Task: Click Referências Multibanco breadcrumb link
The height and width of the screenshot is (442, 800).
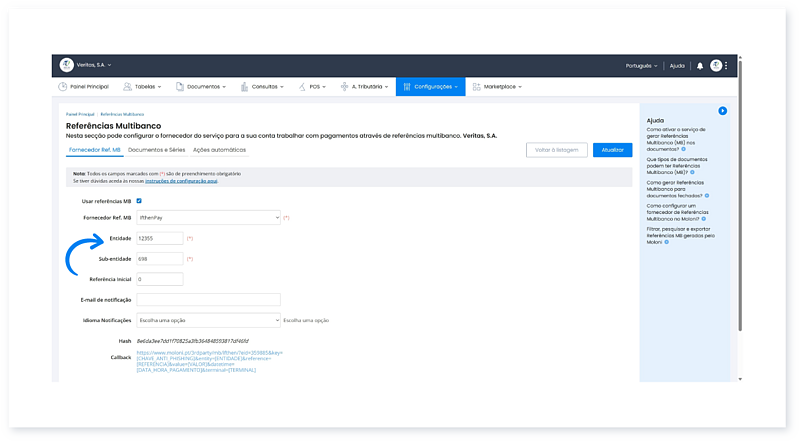Action: pyautogui.click(x=122, y=114)
